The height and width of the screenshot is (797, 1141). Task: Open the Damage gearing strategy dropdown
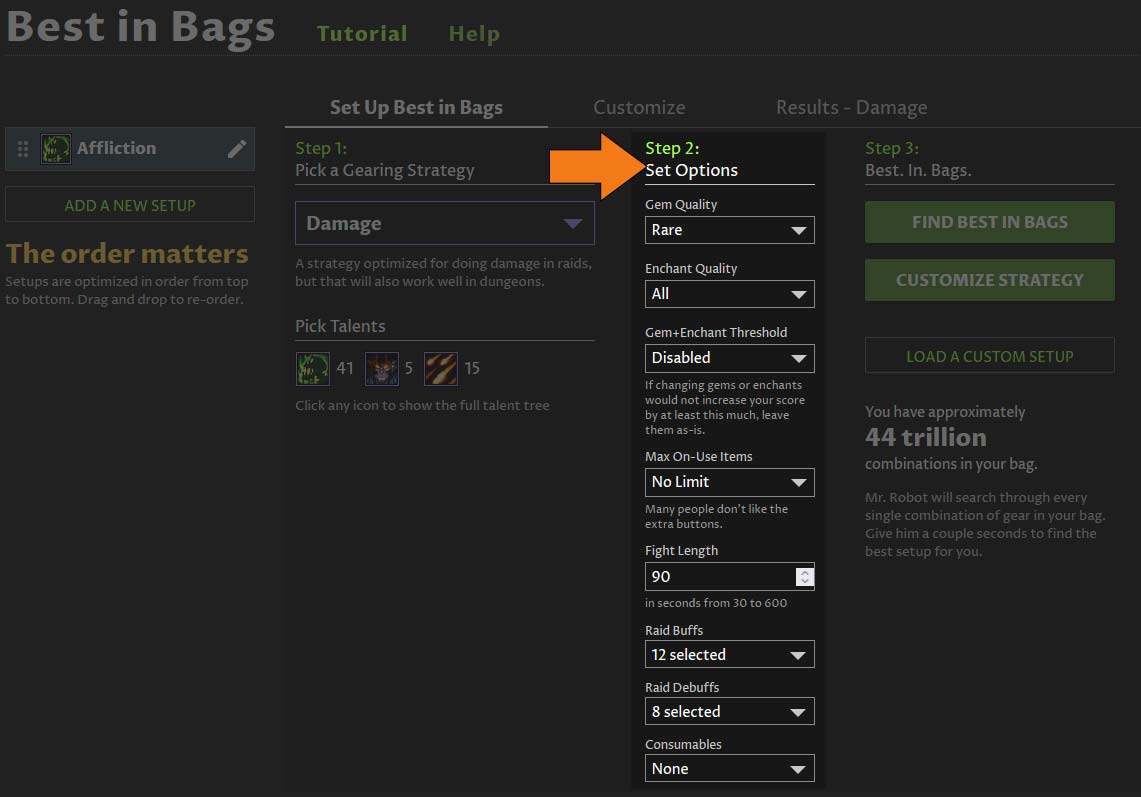point(444,222)
